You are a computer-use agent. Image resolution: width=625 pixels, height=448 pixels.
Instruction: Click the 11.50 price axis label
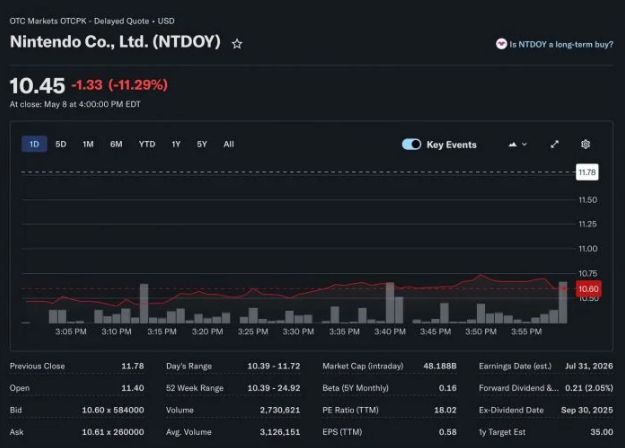[x=588, y=200]
